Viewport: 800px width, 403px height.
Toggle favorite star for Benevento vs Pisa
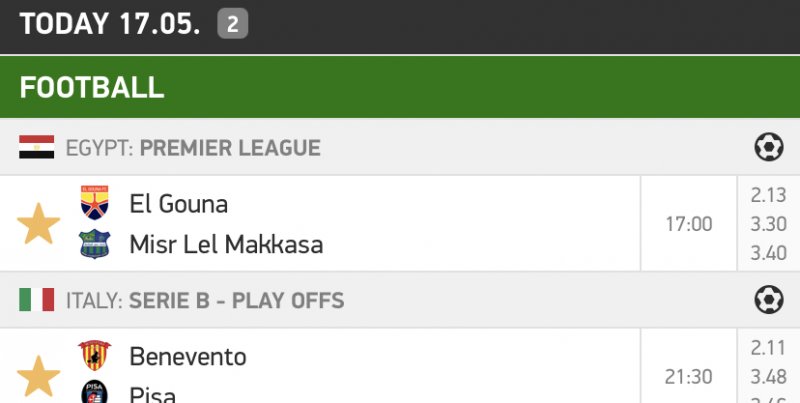point(39,376)
